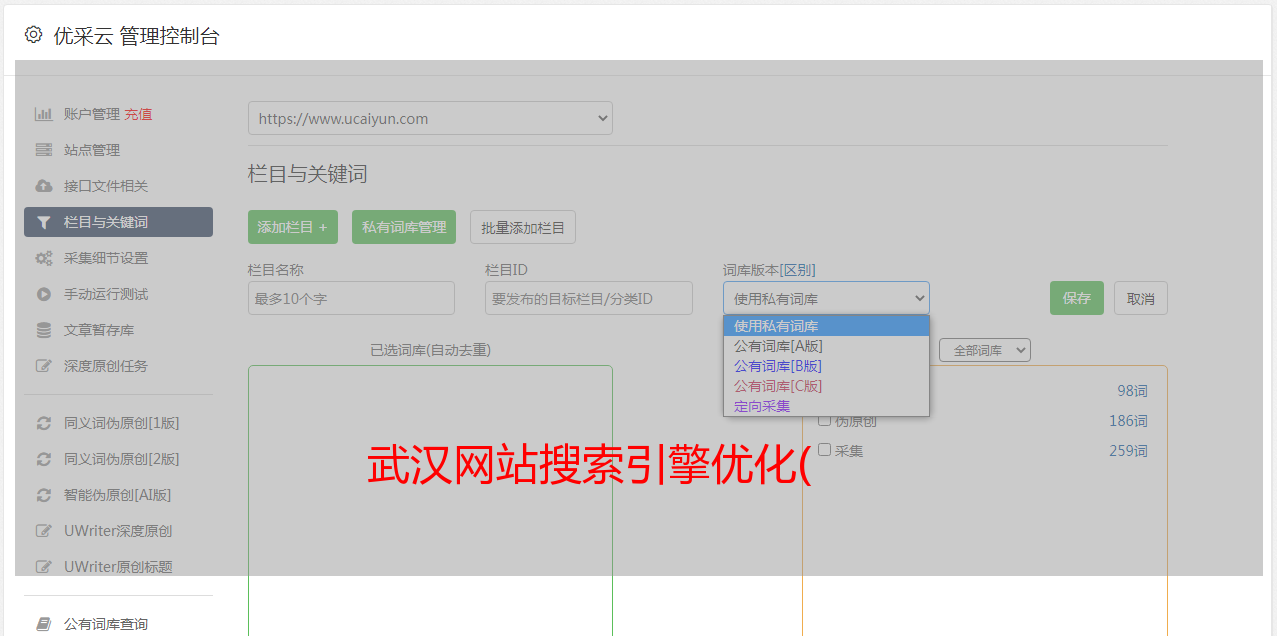Click the refresh icon beside 同义词伪原创[2版]
The height and width of the screenshot is (636, 1277).
pyautogui.click(x=43, y=459)
